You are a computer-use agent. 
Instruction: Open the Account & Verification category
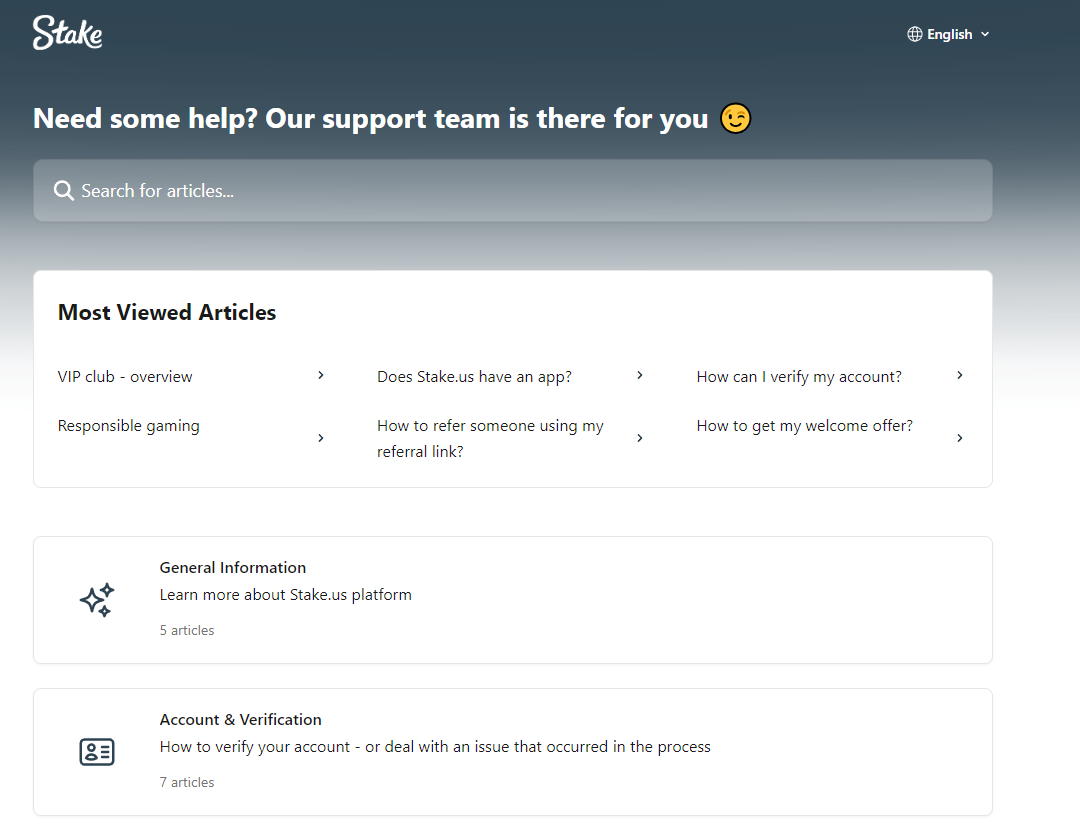point(512,752)
